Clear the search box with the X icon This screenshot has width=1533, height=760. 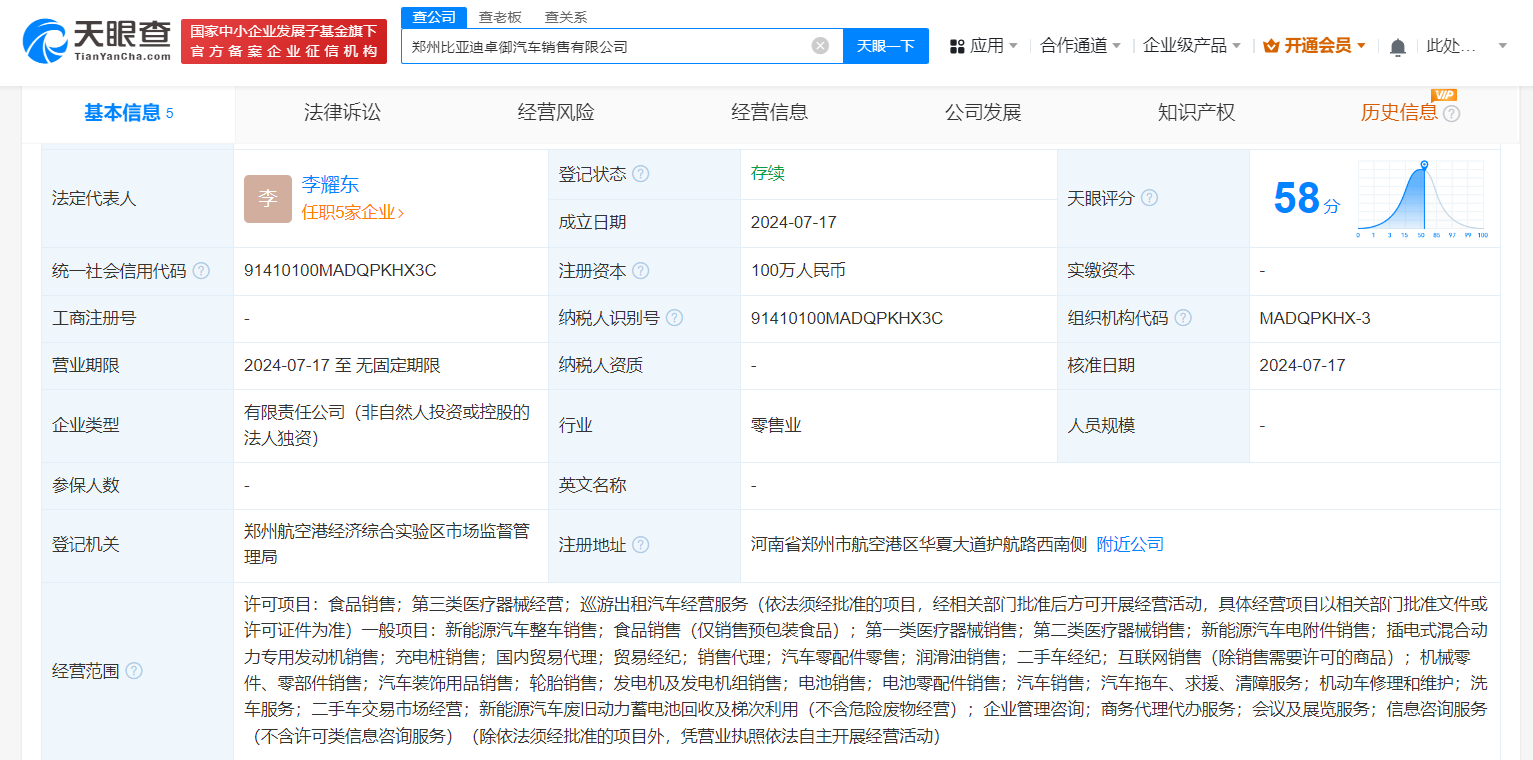(x=820, y=45)
